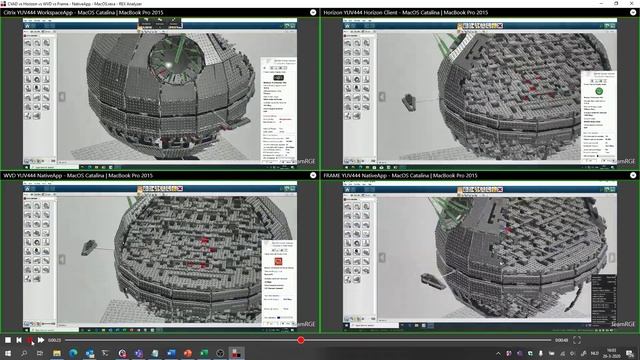640x360 pixels.
Task: Open the Horizon YUV444 panel options dropdown
Action: (x=633, y=13)
